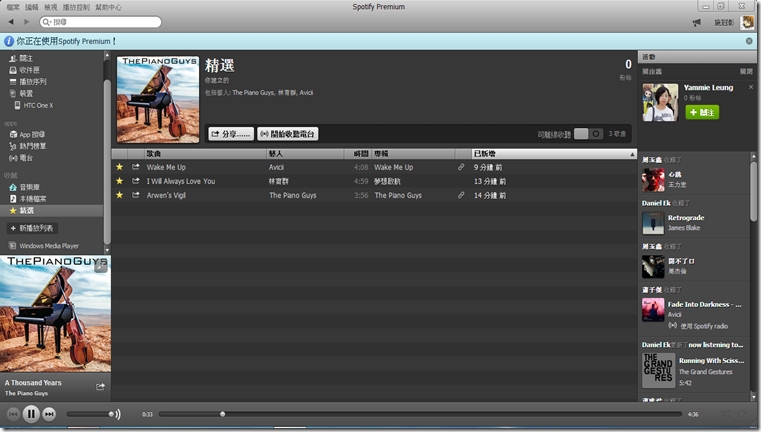The image size is (761, 432).
Task: Dismiss the Spotify Premium info banner
Action: (x=749, y=41)
